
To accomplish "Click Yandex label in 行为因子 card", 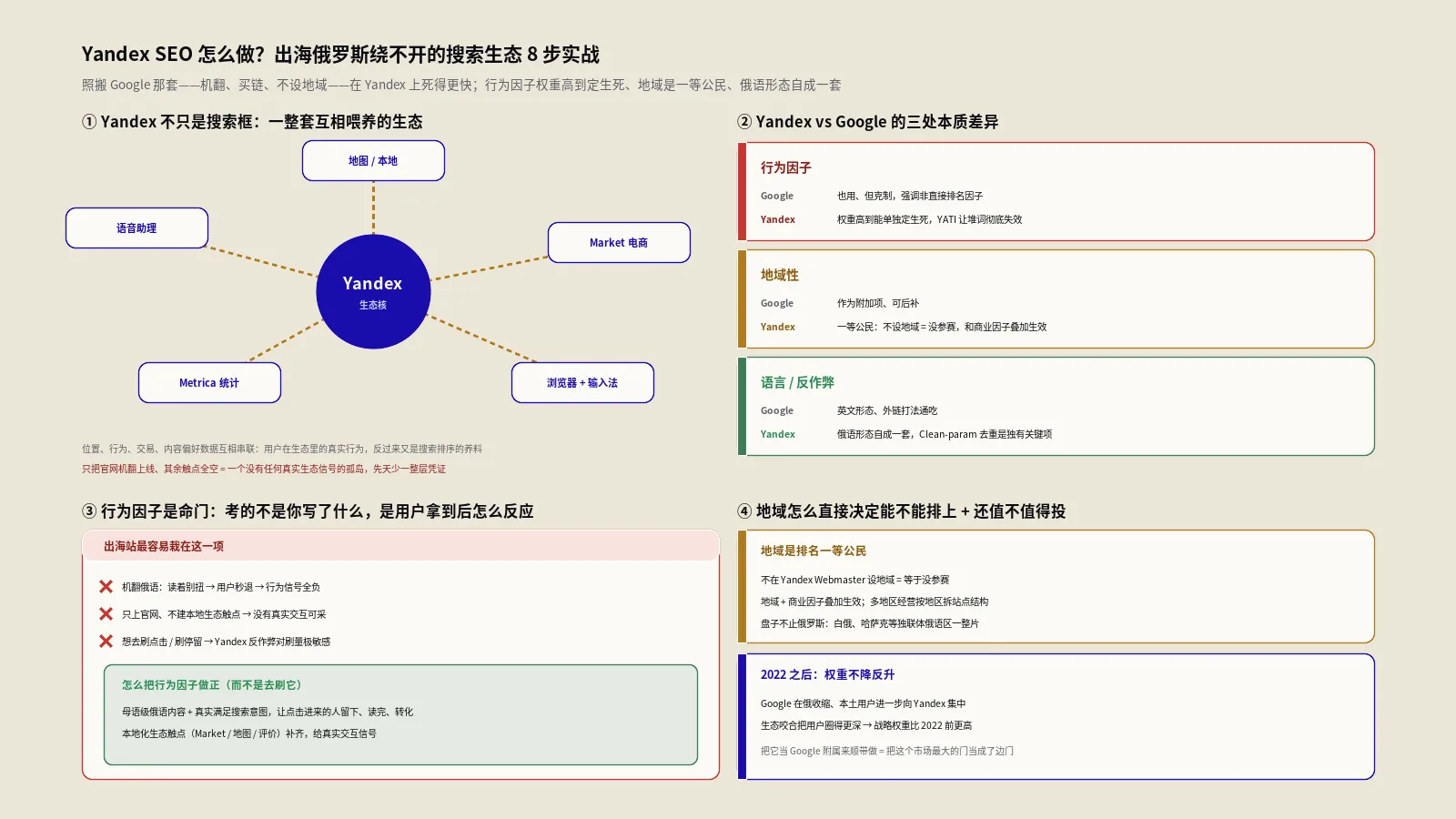I will 778,219.
